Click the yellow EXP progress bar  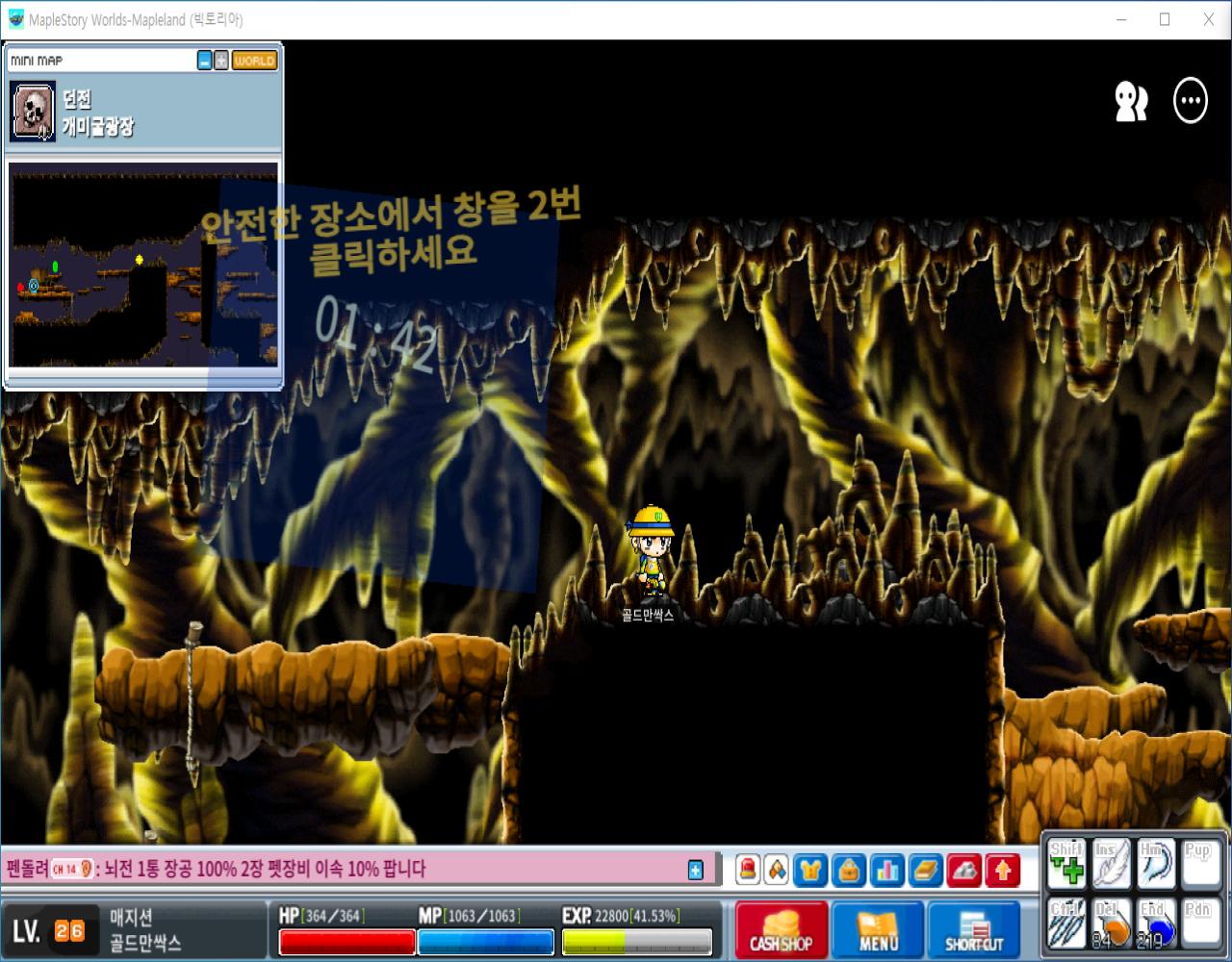pyautogui.click(x=637, y=942)
